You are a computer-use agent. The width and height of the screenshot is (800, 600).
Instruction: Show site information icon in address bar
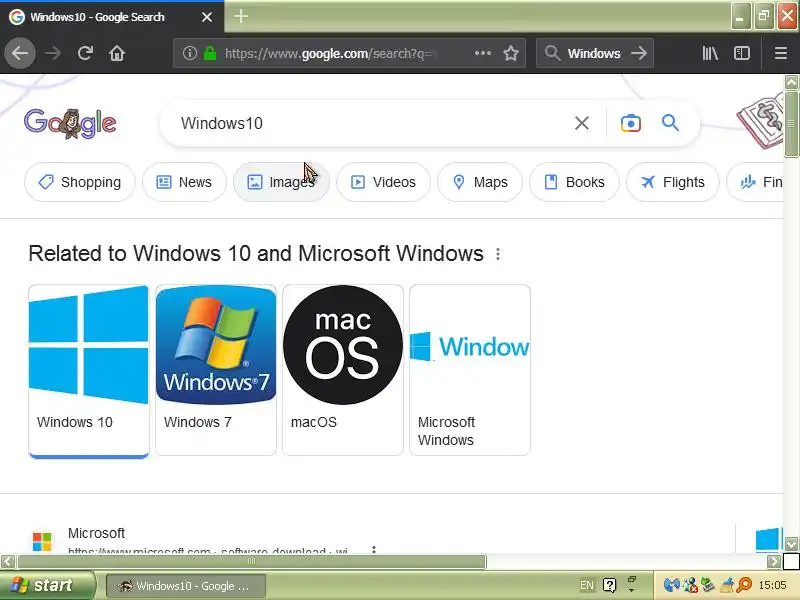(189, 53)
